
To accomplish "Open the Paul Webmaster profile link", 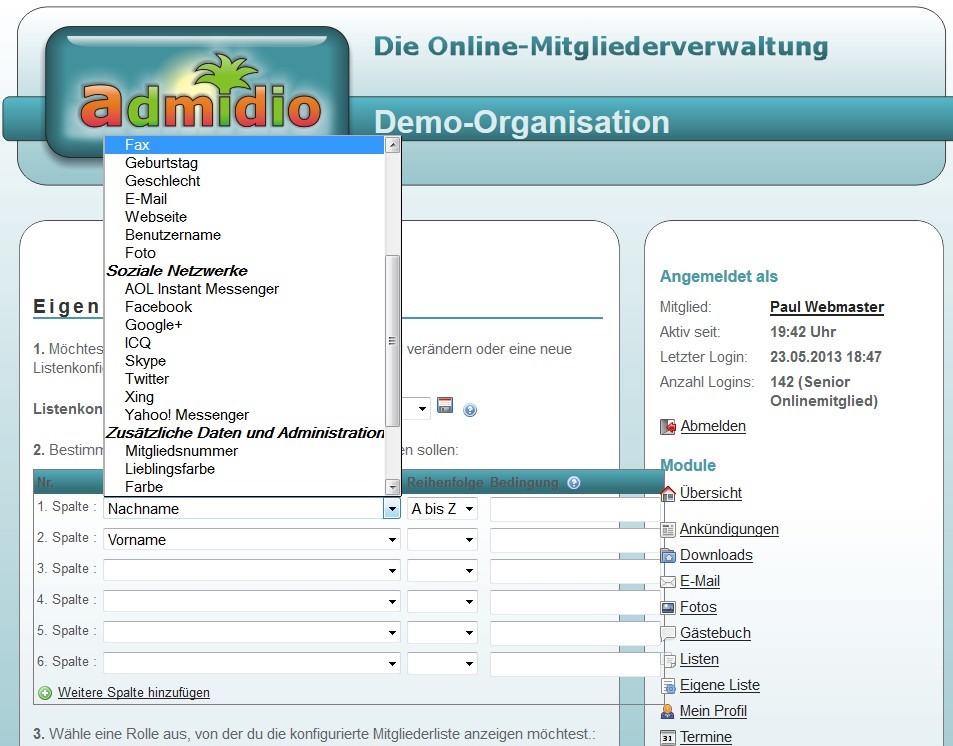I will tap(825, 307).
